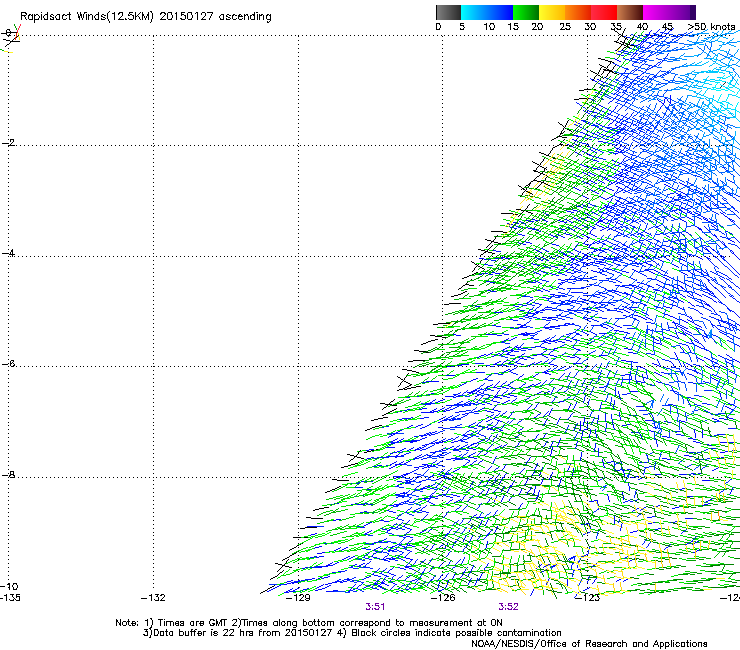This screenshot has width=740, height=650.
Task: Click the '-132' longitude axis label
Action: pos(153,598)
